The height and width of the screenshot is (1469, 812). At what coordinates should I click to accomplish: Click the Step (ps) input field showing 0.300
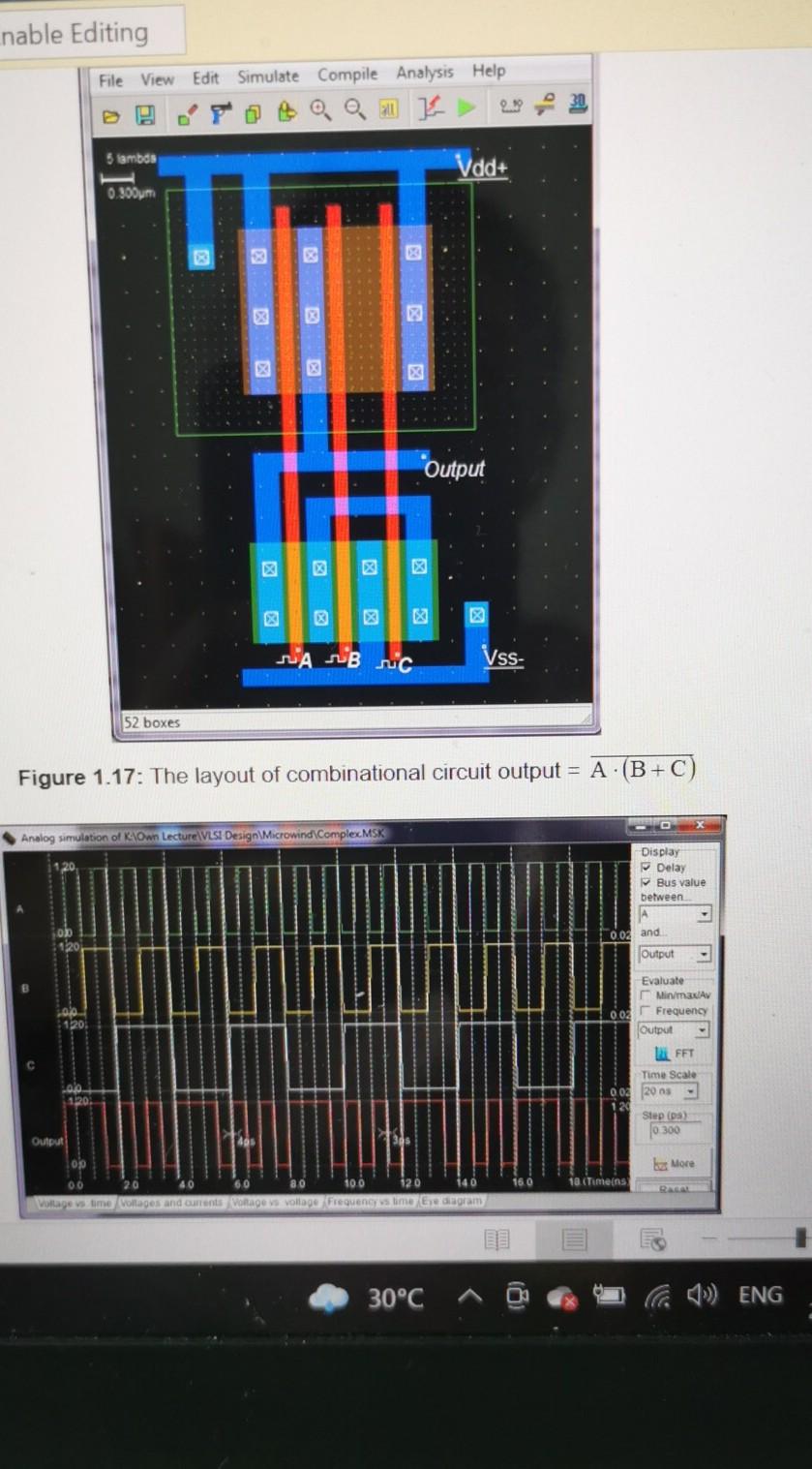click(x=668, y=1129)
